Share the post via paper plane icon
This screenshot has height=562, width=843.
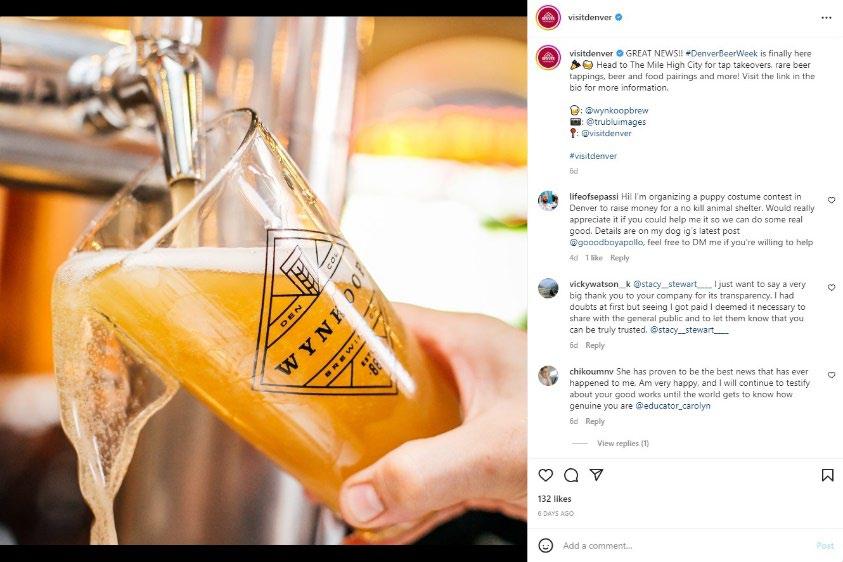(596, 474)
